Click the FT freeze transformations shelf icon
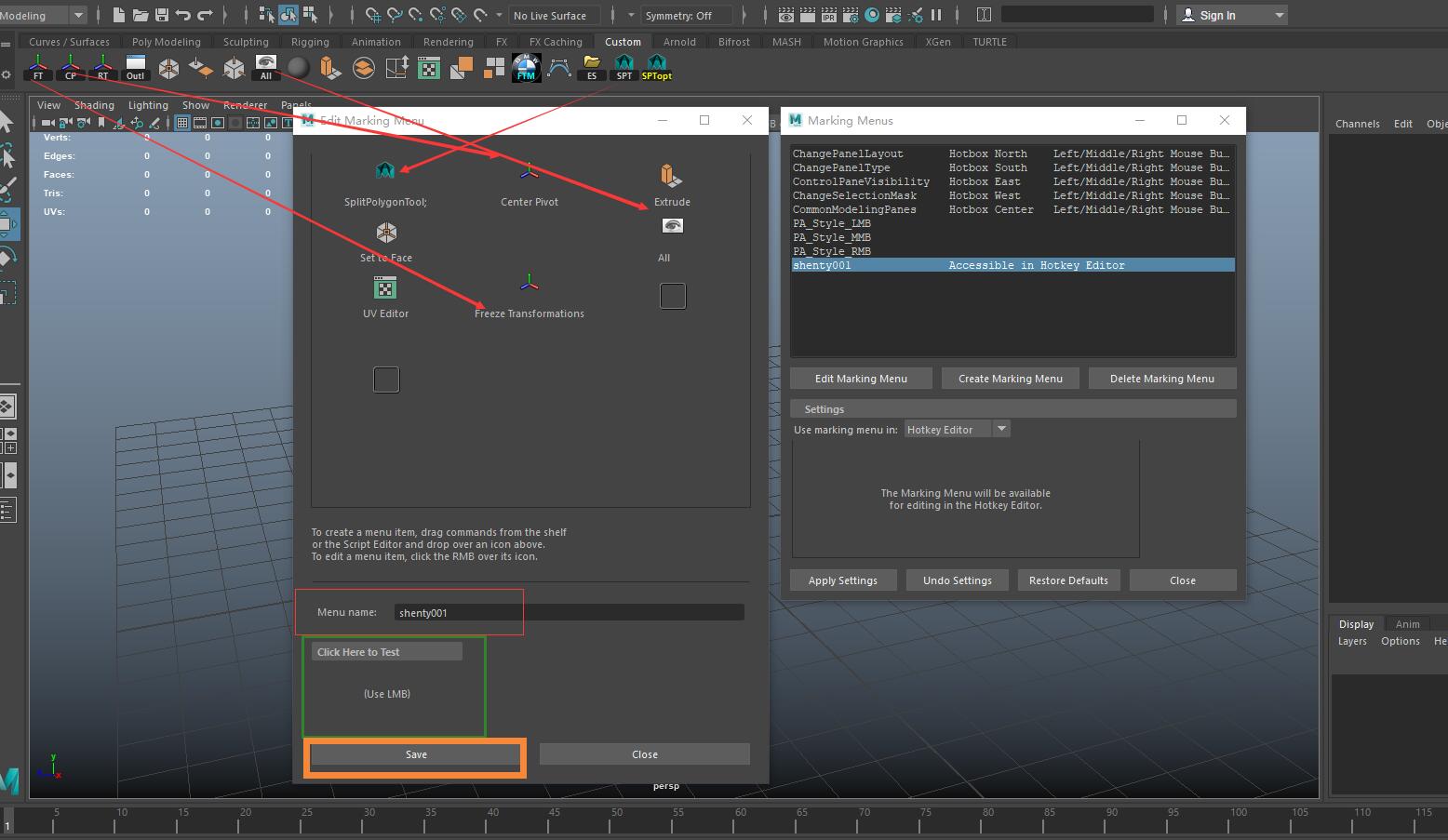The height and width of the screenshot is (840, 1448). [38, 68]
